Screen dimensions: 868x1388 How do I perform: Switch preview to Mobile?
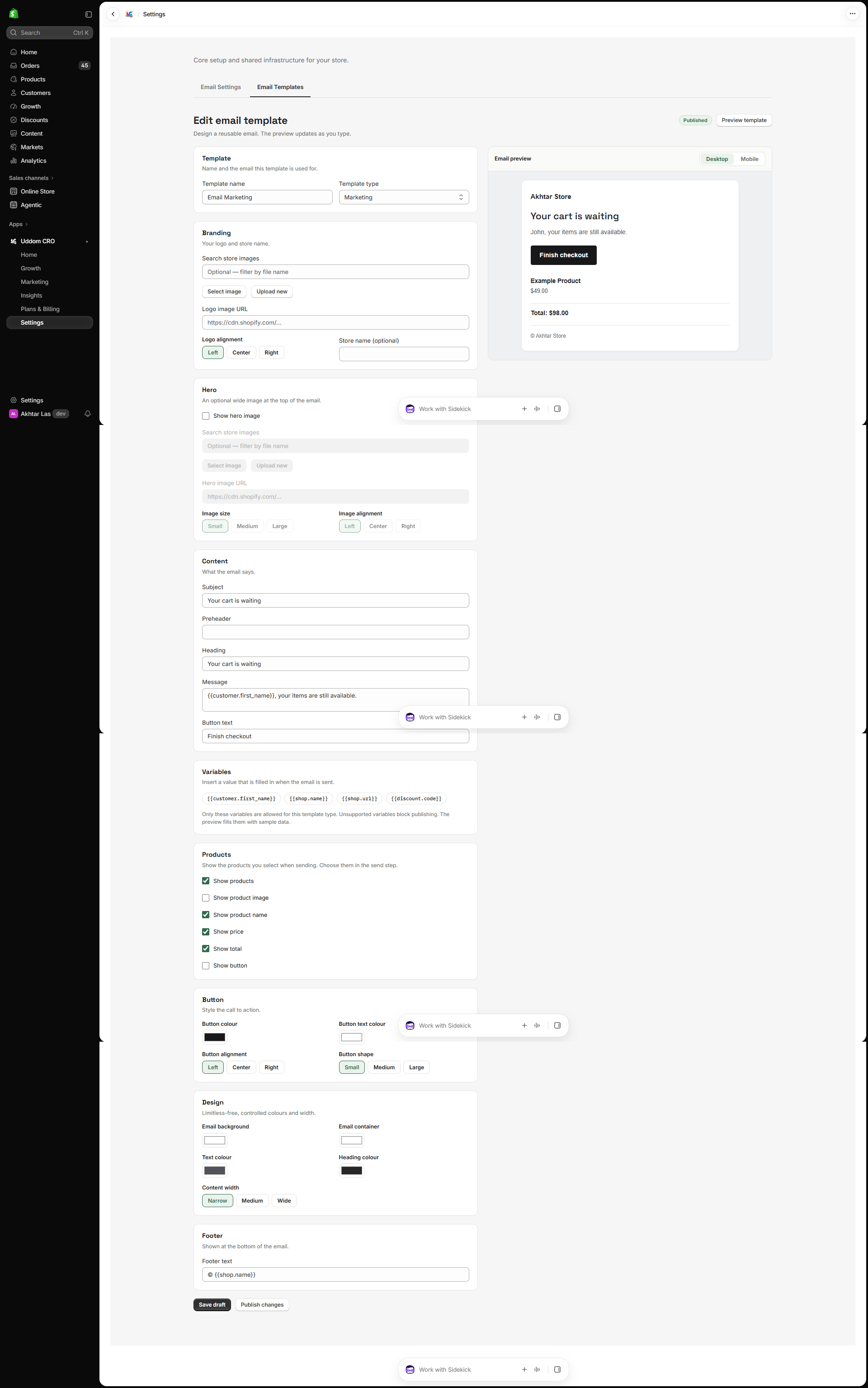pyautogui.click(x=749, y=159)
